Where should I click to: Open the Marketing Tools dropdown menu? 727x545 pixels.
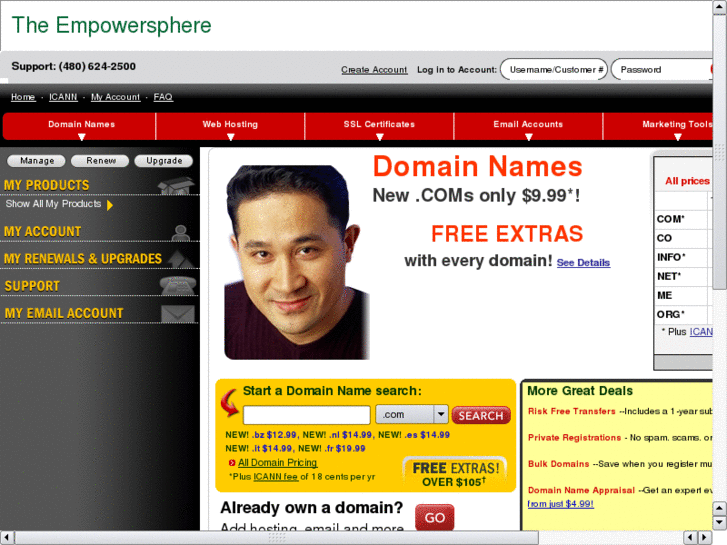click(658, 126)
